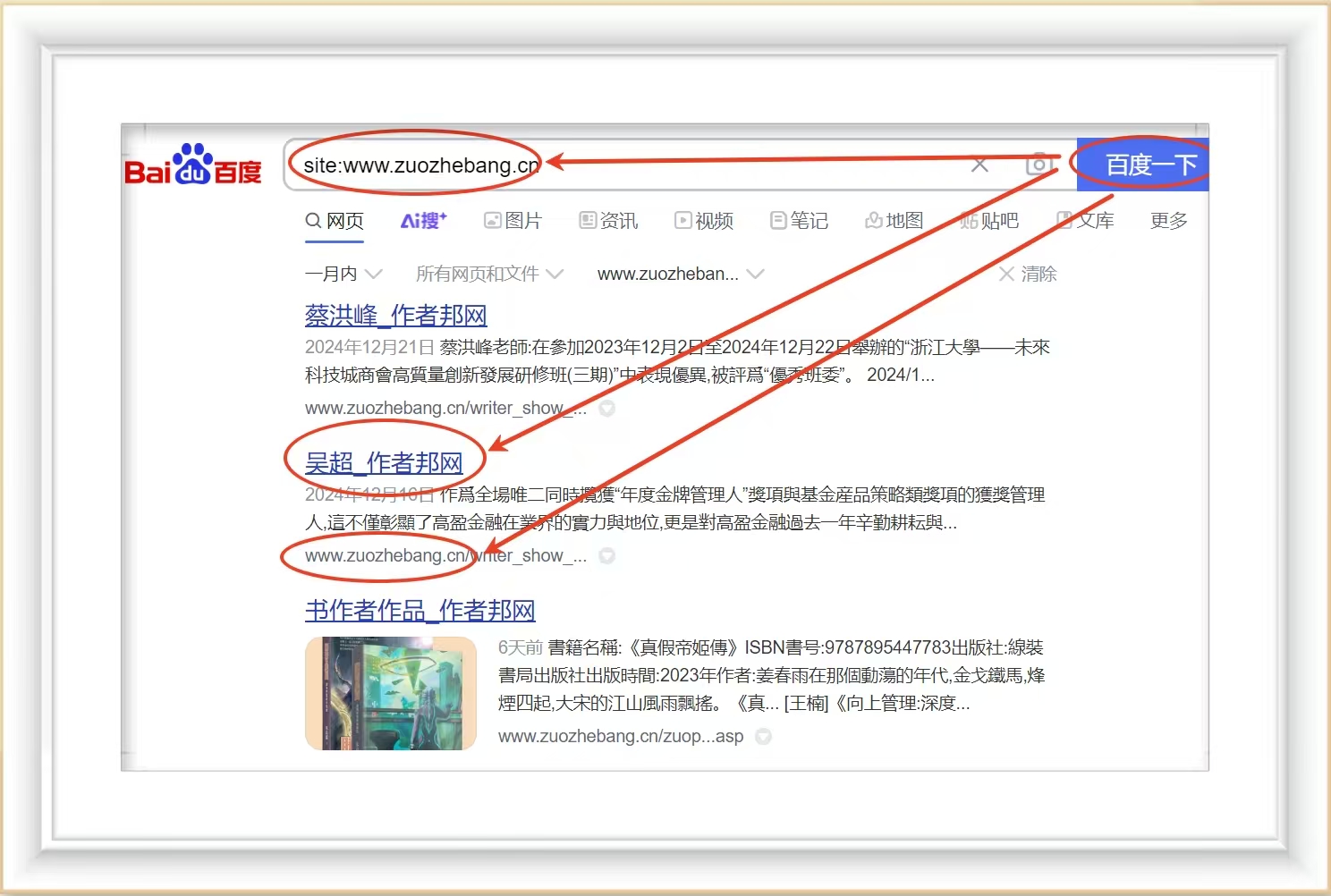Screen dimensions: 1331x896
Task: Clear the search box with X icon
Action: (979, 165)
